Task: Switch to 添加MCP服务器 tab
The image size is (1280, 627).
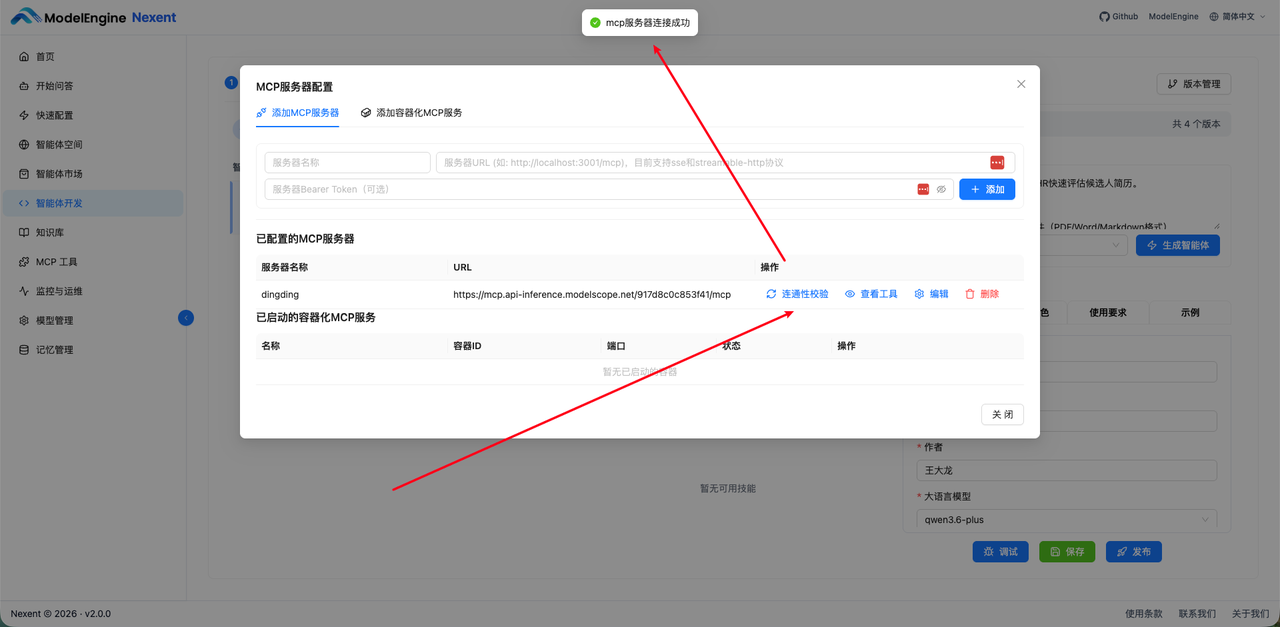Action: [297, 113]
